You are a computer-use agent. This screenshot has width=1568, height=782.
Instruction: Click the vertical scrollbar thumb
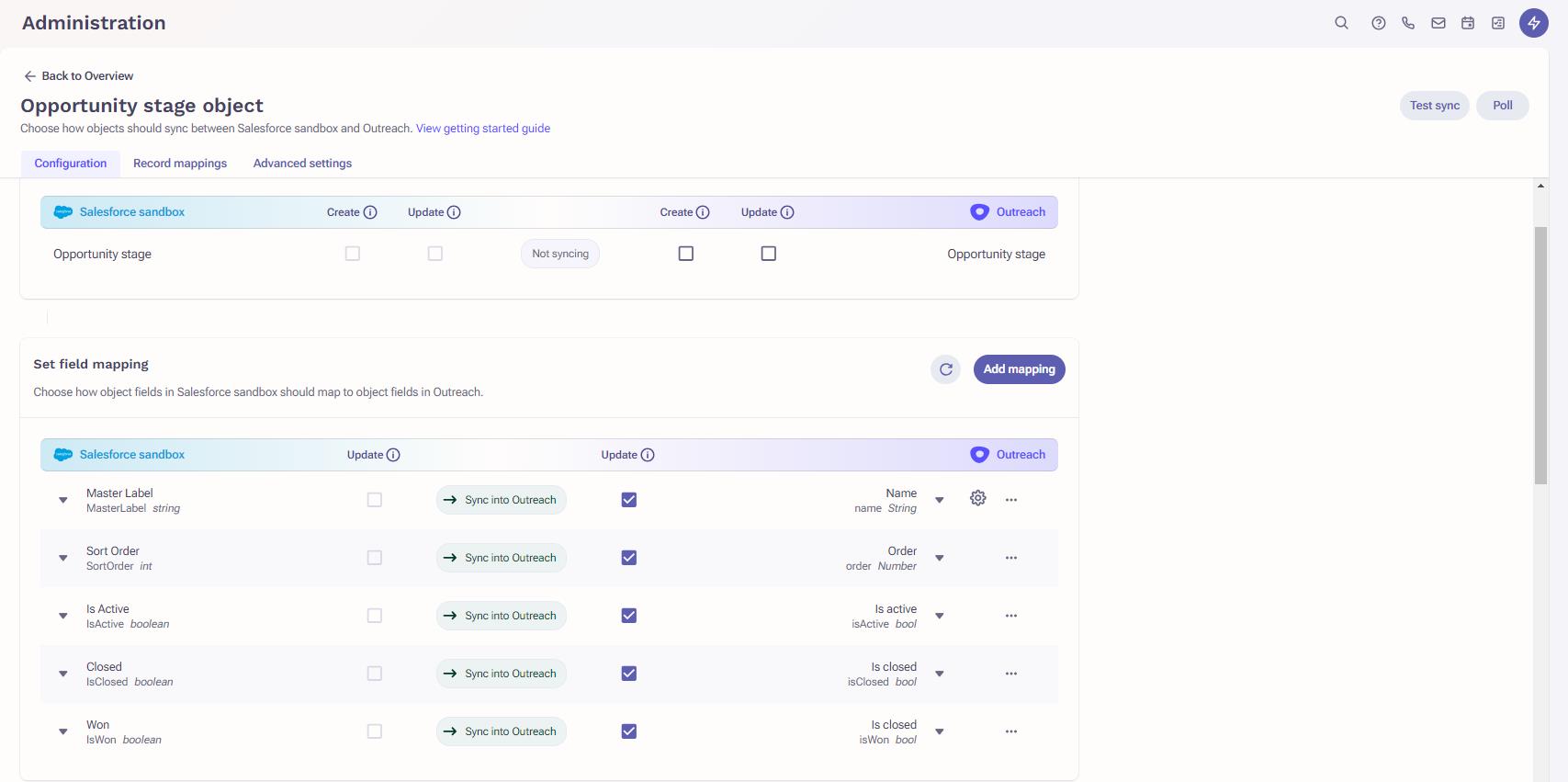coord(1540,355)
